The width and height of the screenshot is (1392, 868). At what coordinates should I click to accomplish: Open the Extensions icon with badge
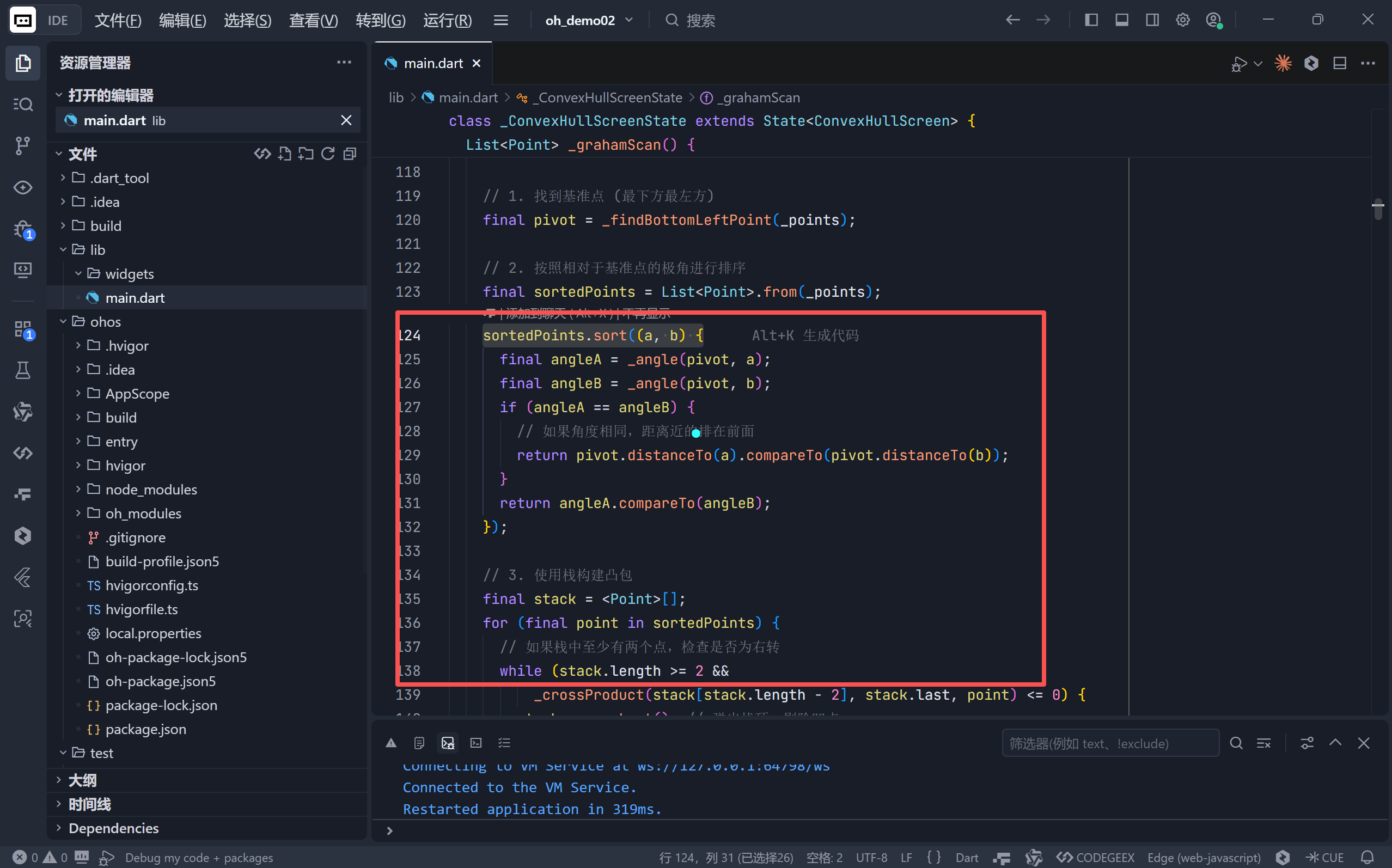(22, 329)
